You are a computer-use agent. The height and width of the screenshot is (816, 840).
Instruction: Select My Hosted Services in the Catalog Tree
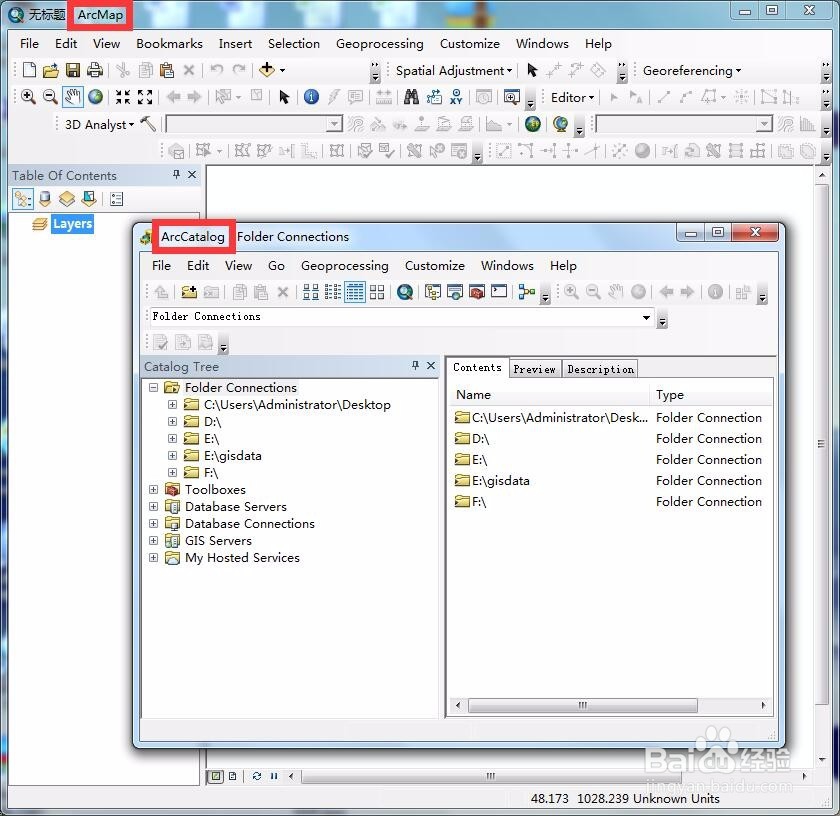tap(242, 557)
